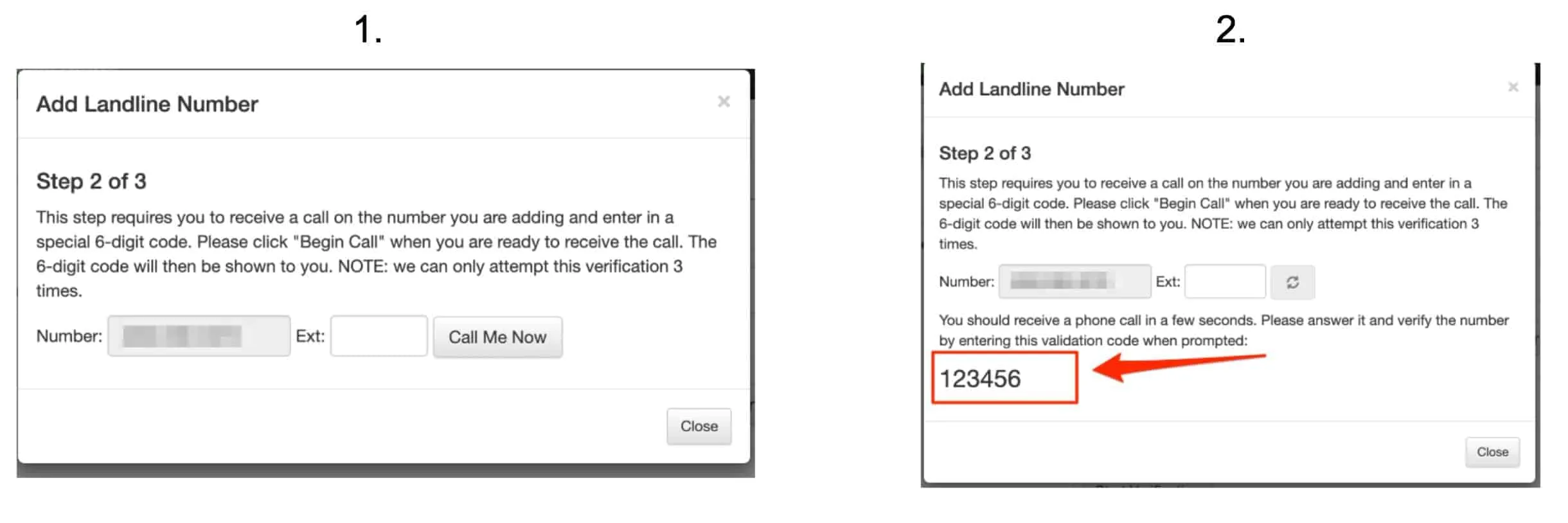The width and height of the screenshot is (1568, 523).
Task: Select the circular refresh control beside Ext
Action: pyautogui.click(x=1292, y=281)
